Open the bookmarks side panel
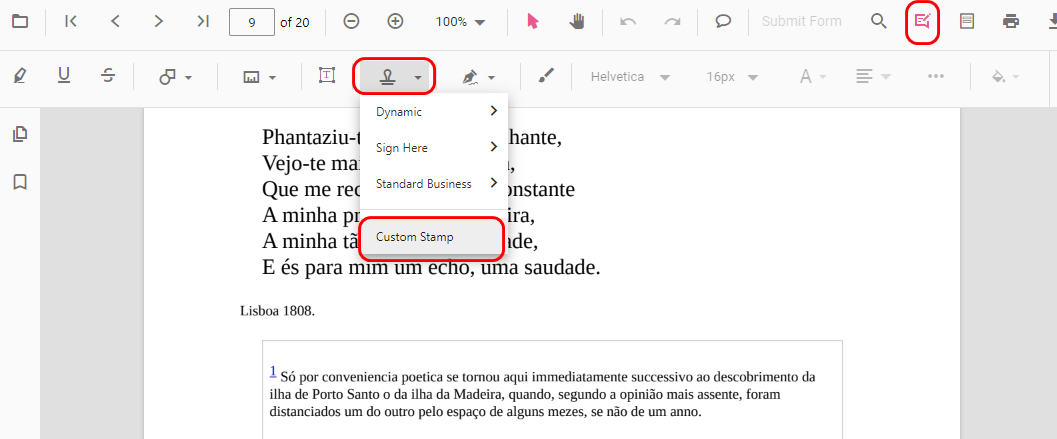The image size is (1057, 439). [20, 181]
